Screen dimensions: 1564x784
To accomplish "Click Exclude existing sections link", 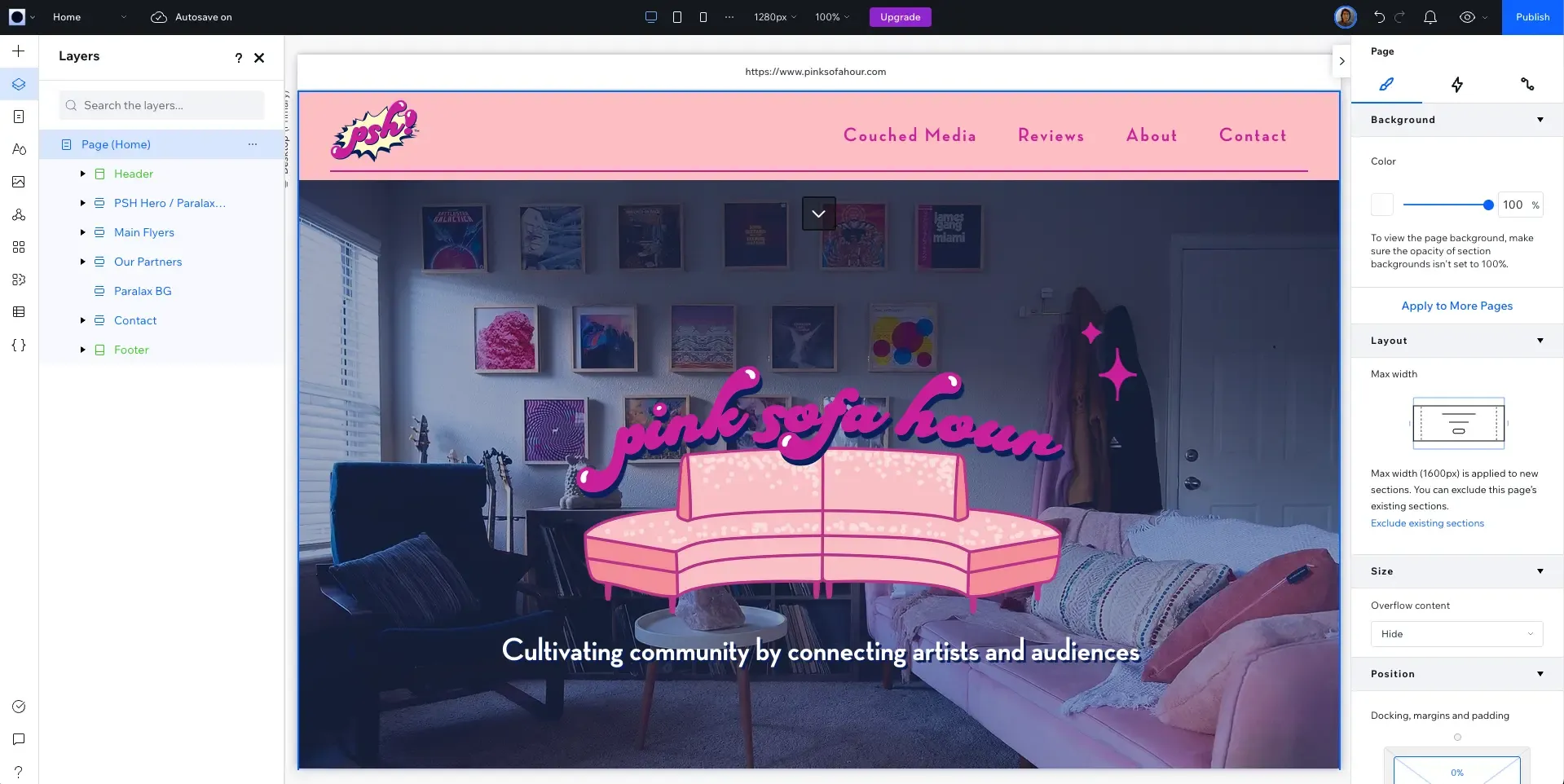I will tap(1427, 523).
